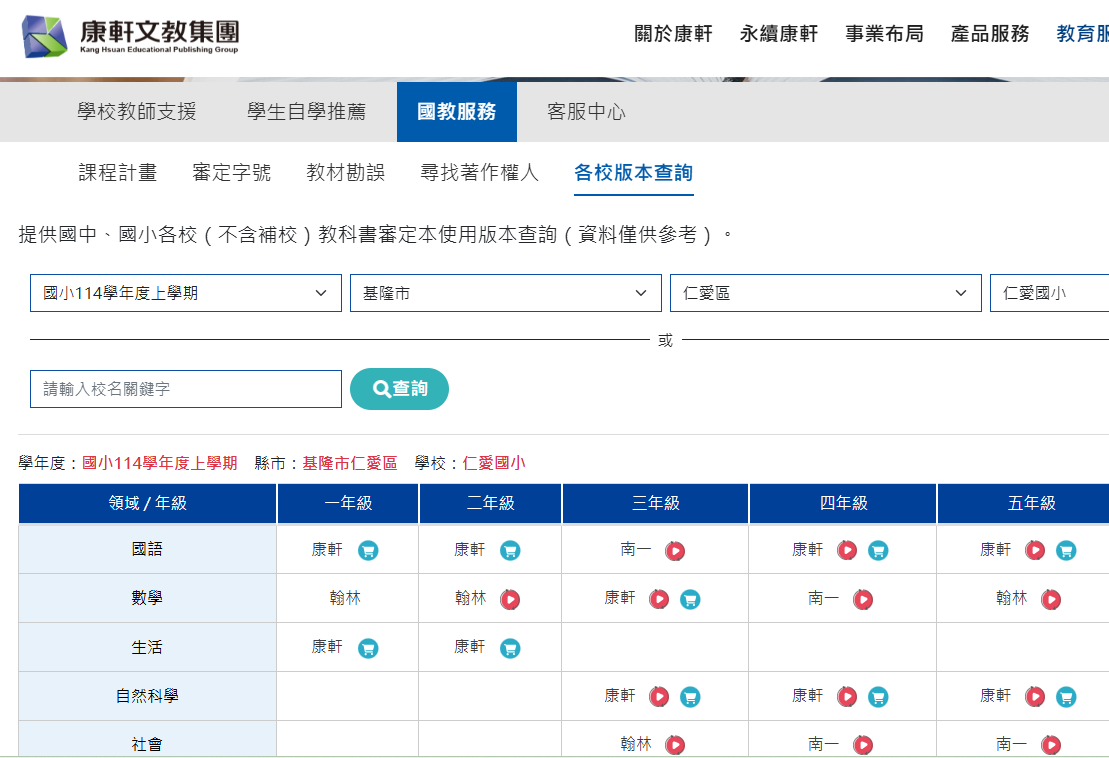
Task: Click play icon for 三年級 國語 南一
Action: click(x=675, y=550)
